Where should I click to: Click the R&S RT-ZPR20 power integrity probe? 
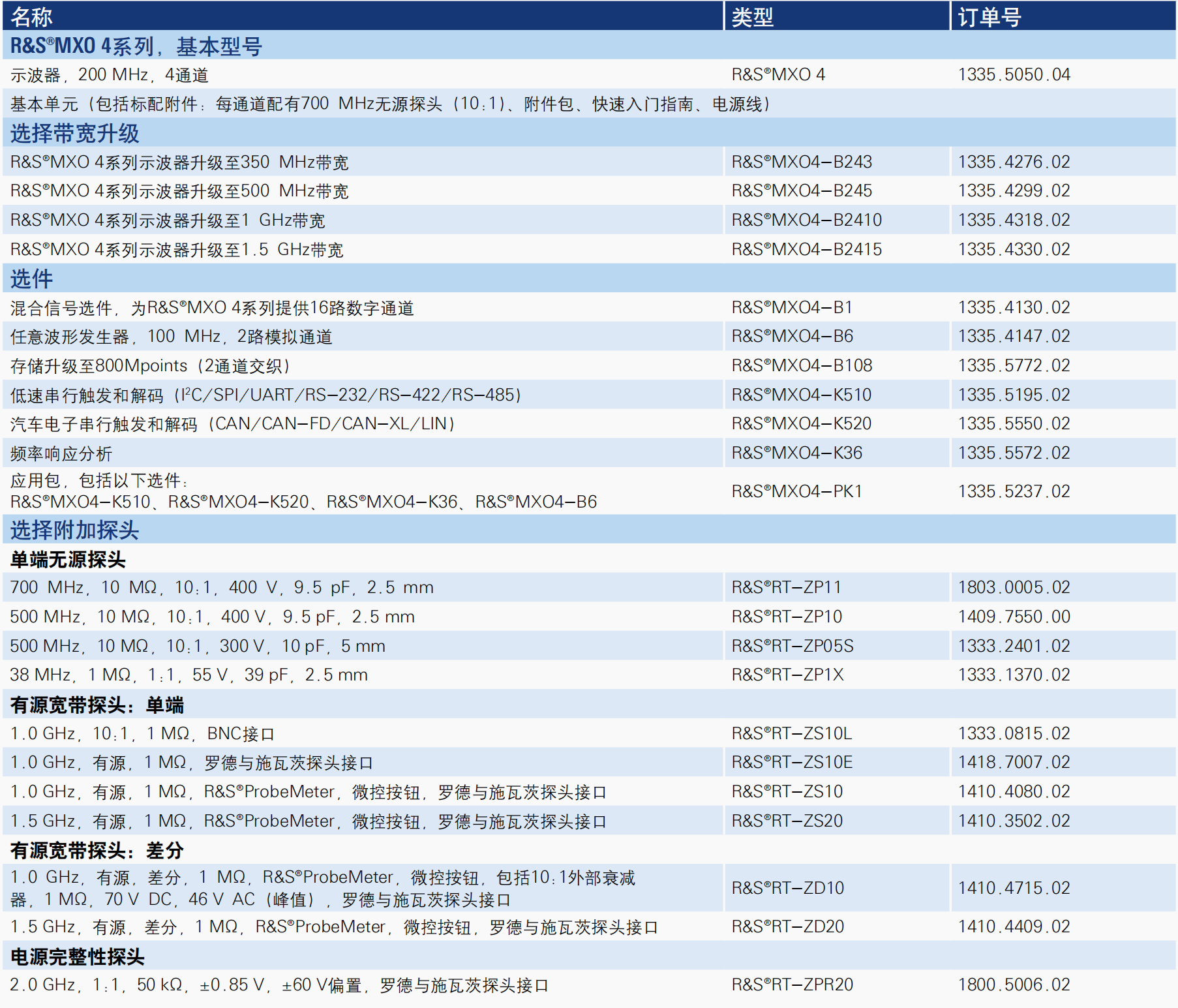click(792, 985)
